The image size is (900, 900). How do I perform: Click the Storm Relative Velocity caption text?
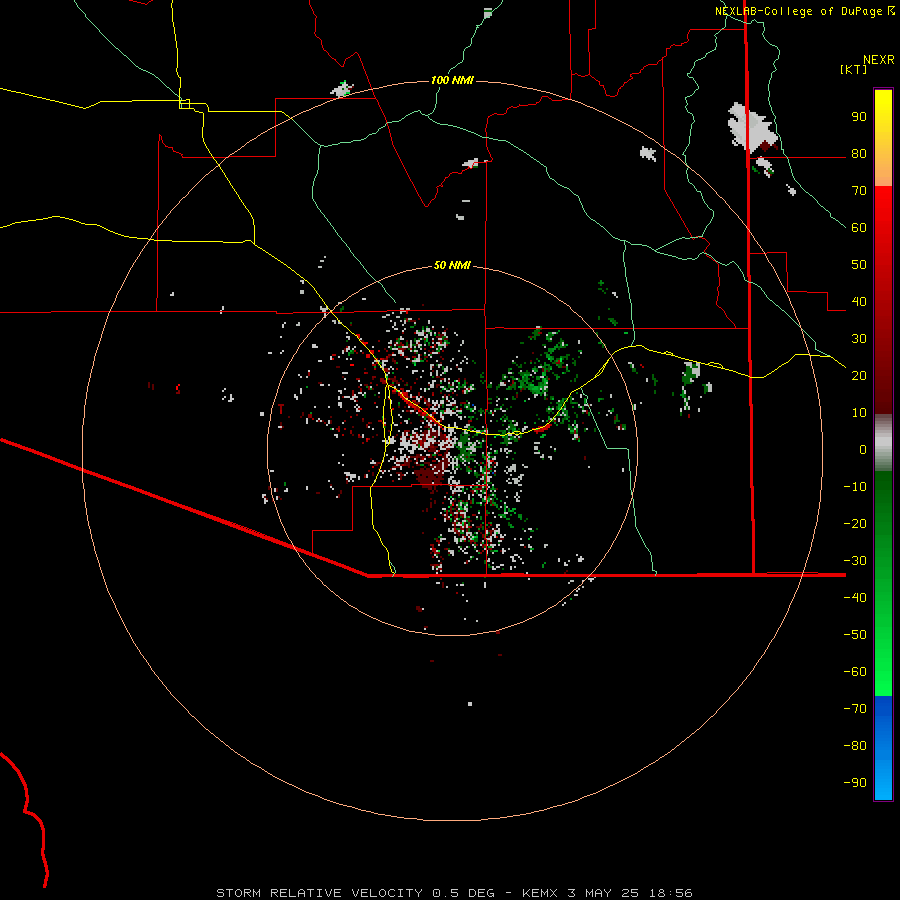[454, 893]
